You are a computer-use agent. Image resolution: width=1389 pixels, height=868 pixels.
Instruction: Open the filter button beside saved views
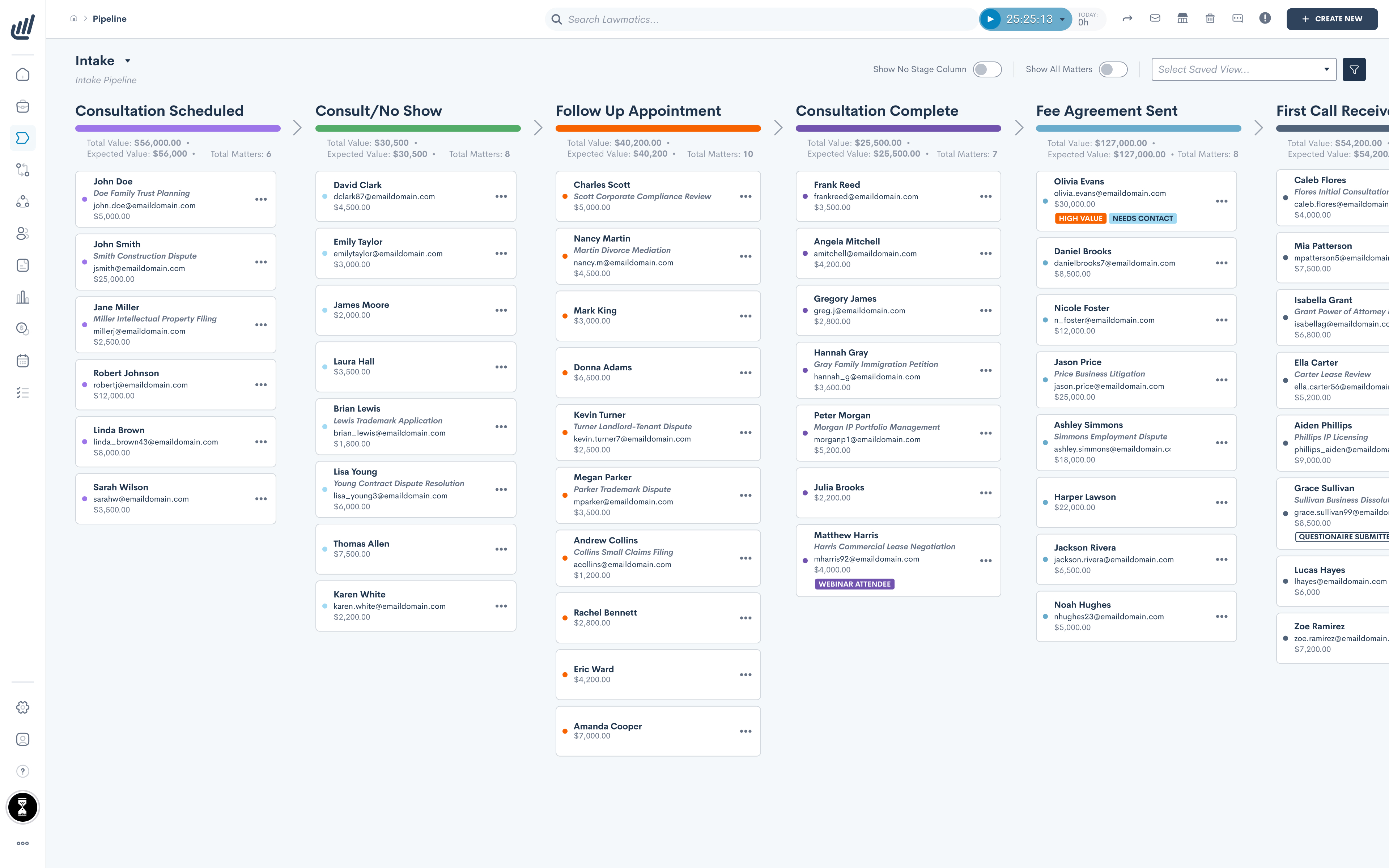(1354, 69)
